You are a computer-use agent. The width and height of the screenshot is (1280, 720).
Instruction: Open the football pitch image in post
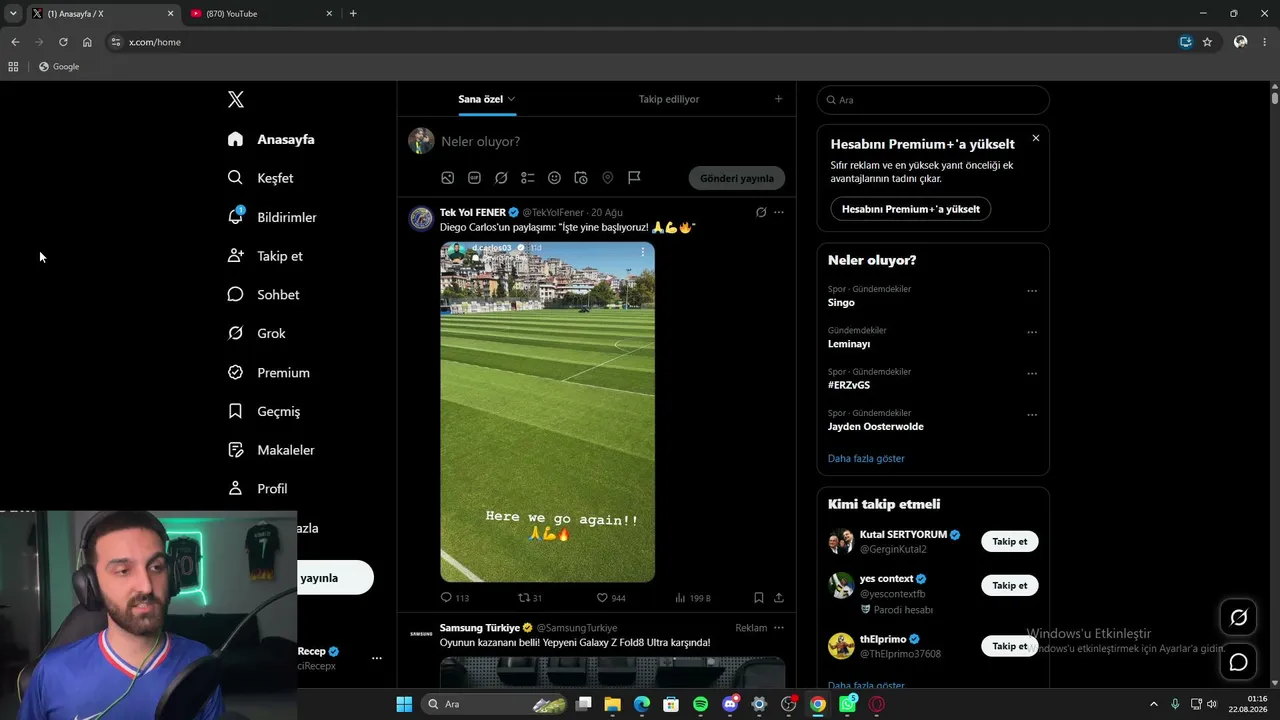pyautogui.click(x=548, y=412)
